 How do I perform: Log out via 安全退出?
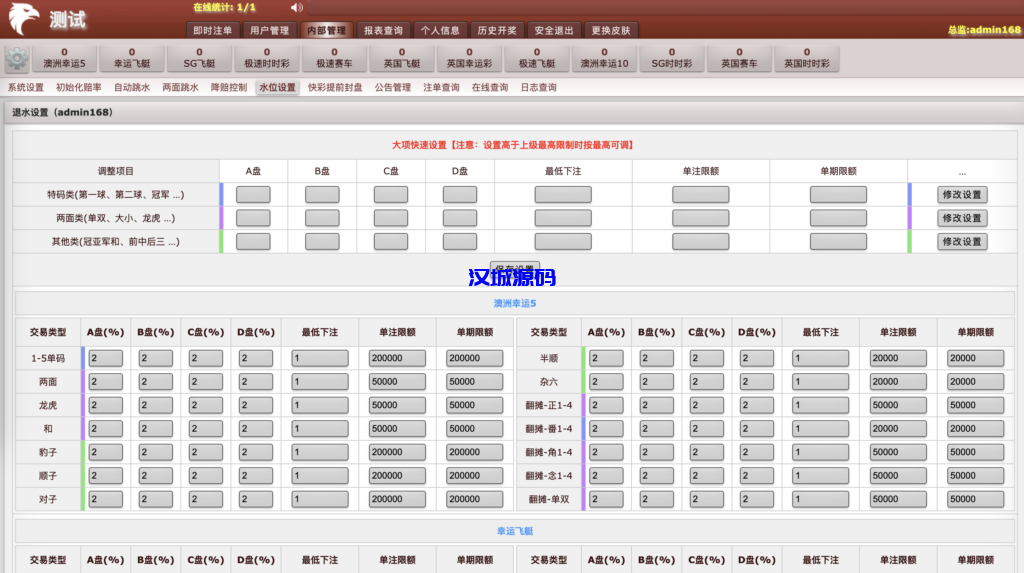click(553, 31)
